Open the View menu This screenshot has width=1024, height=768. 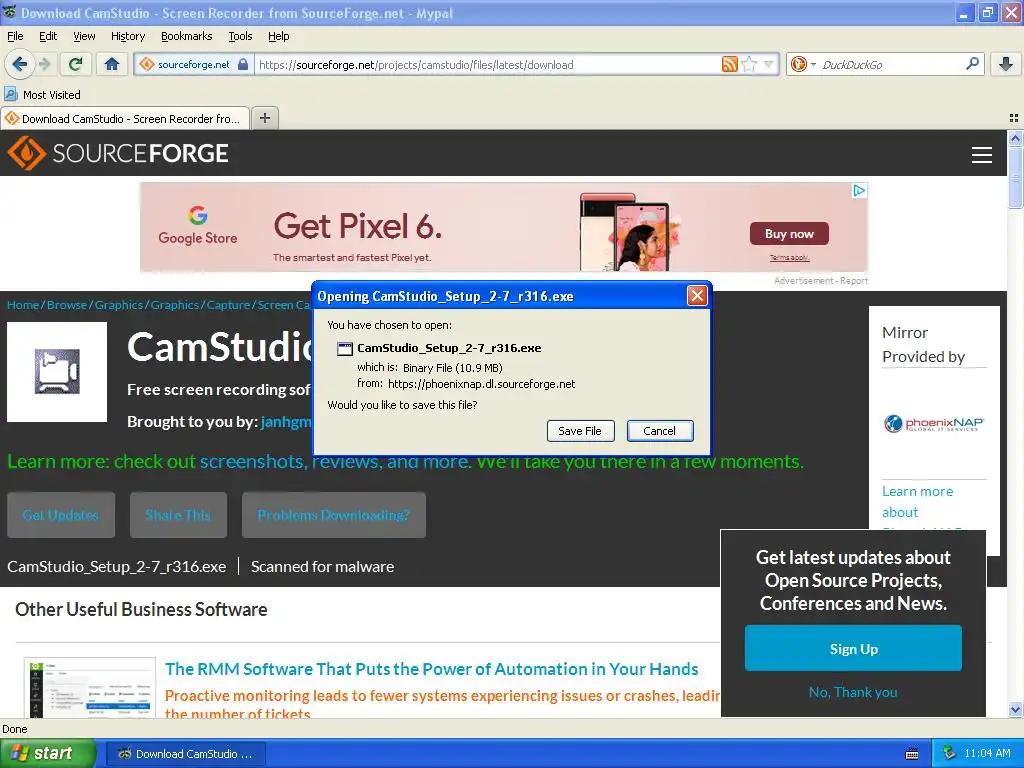click(84, 36)
